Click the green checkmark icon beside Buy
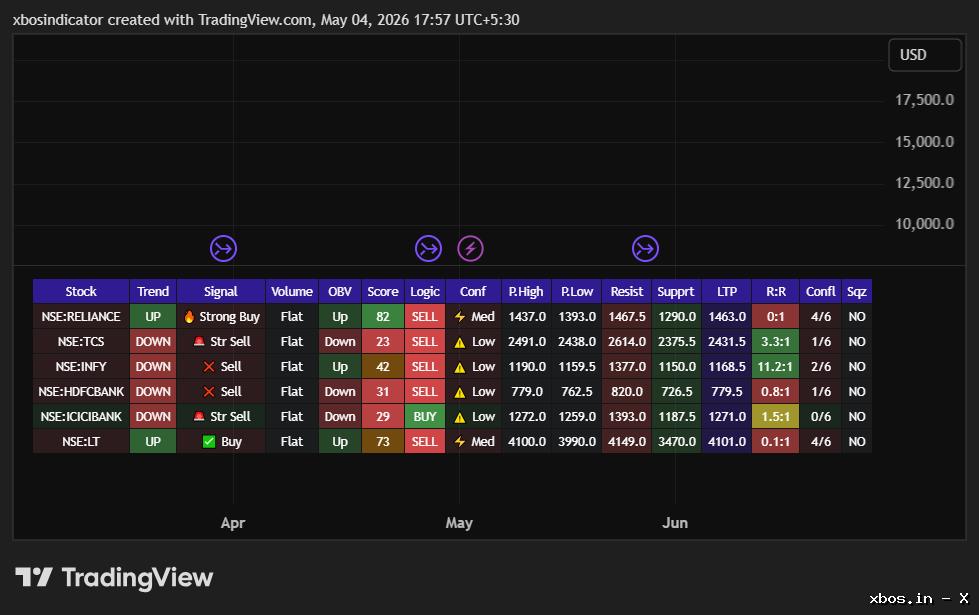This screenshot has width=979, height=615. 209,441
